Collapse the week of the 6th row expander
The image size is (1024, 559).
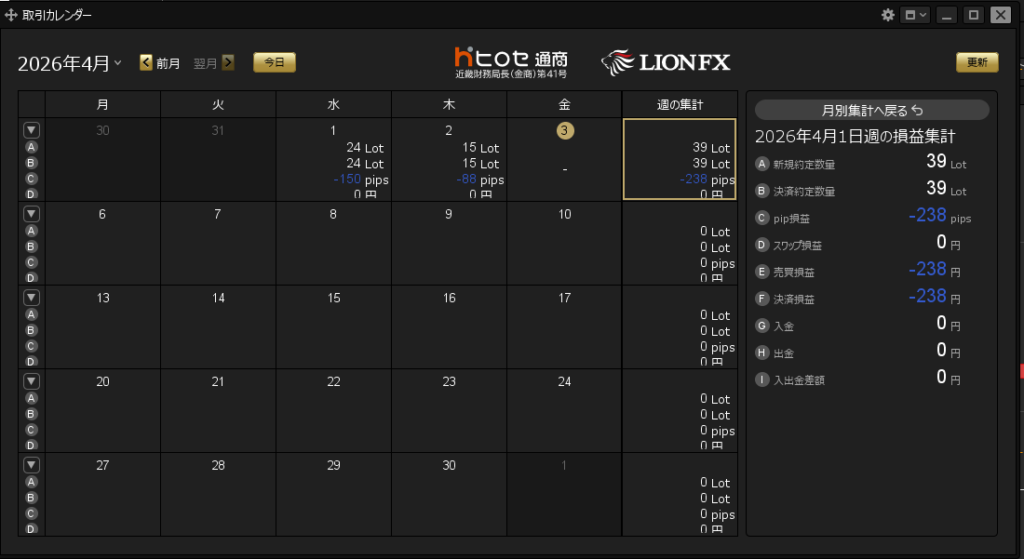[x=31, y=214]
